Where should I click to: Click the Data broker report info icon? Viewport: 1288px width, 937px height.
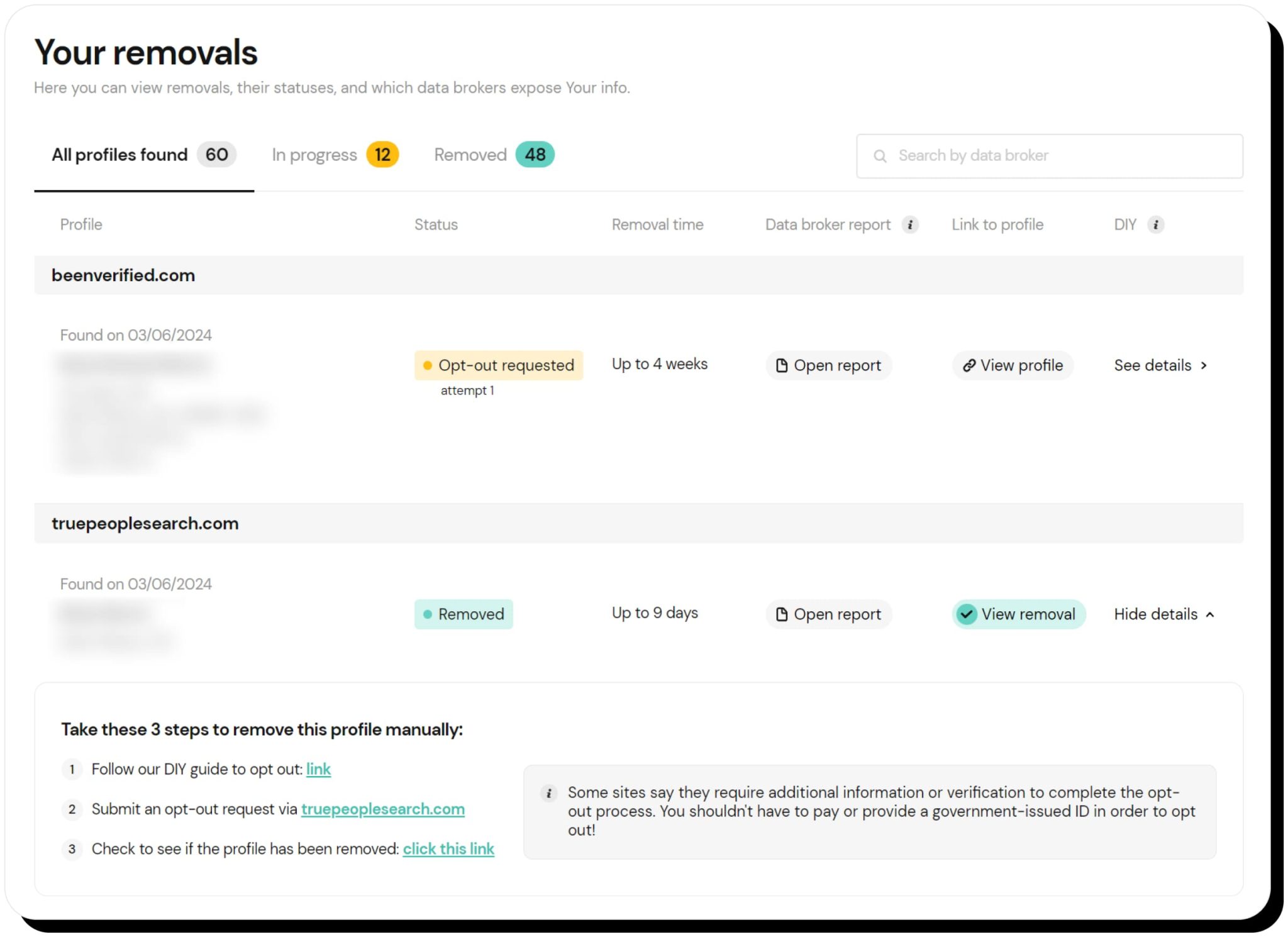pyautogui.click(x=909, y=225)
